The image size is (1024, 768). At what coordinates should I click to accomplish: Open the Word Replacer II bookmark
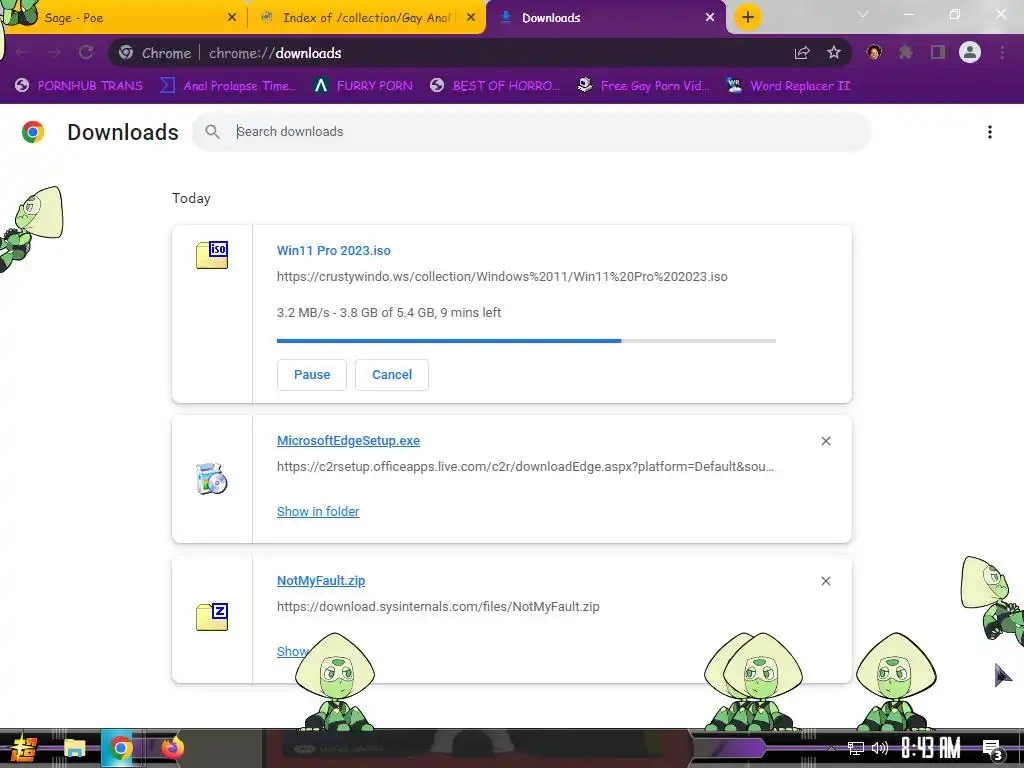[x=789, y=86]
